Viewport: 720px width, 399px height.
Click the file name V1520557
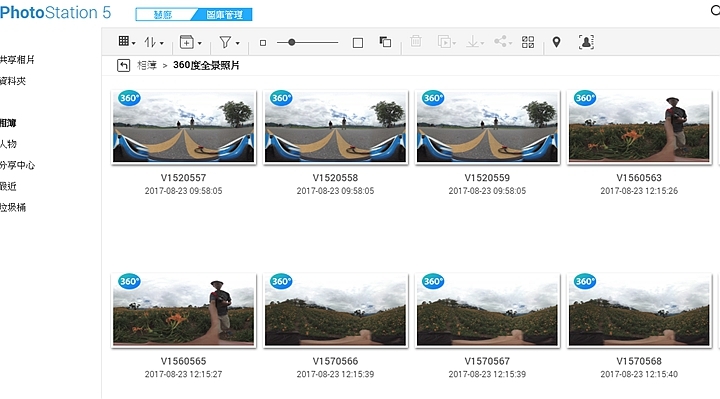coord(184,178)
